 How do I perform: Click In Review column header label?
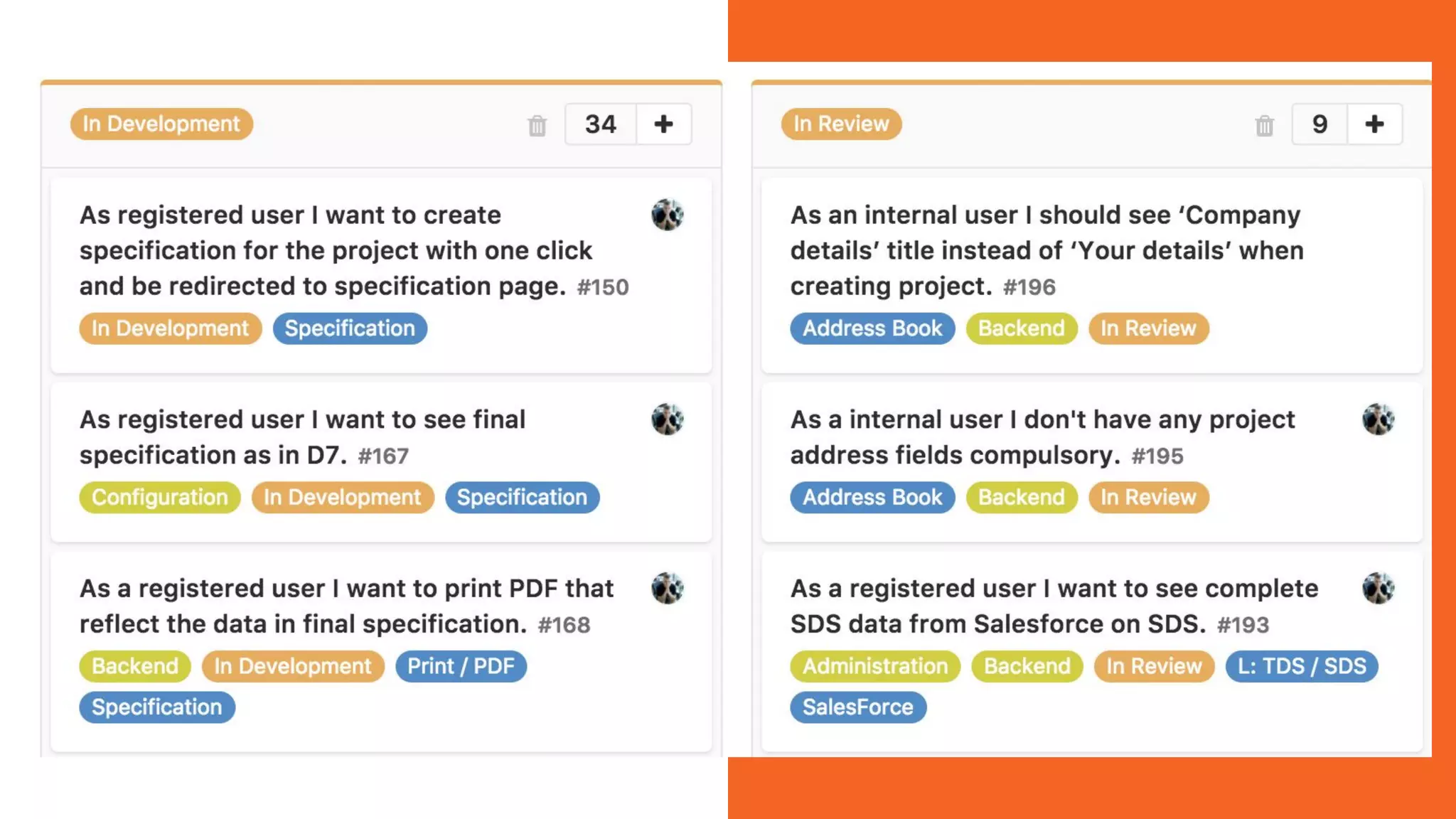pyautogui.click(x=841, y=124)
